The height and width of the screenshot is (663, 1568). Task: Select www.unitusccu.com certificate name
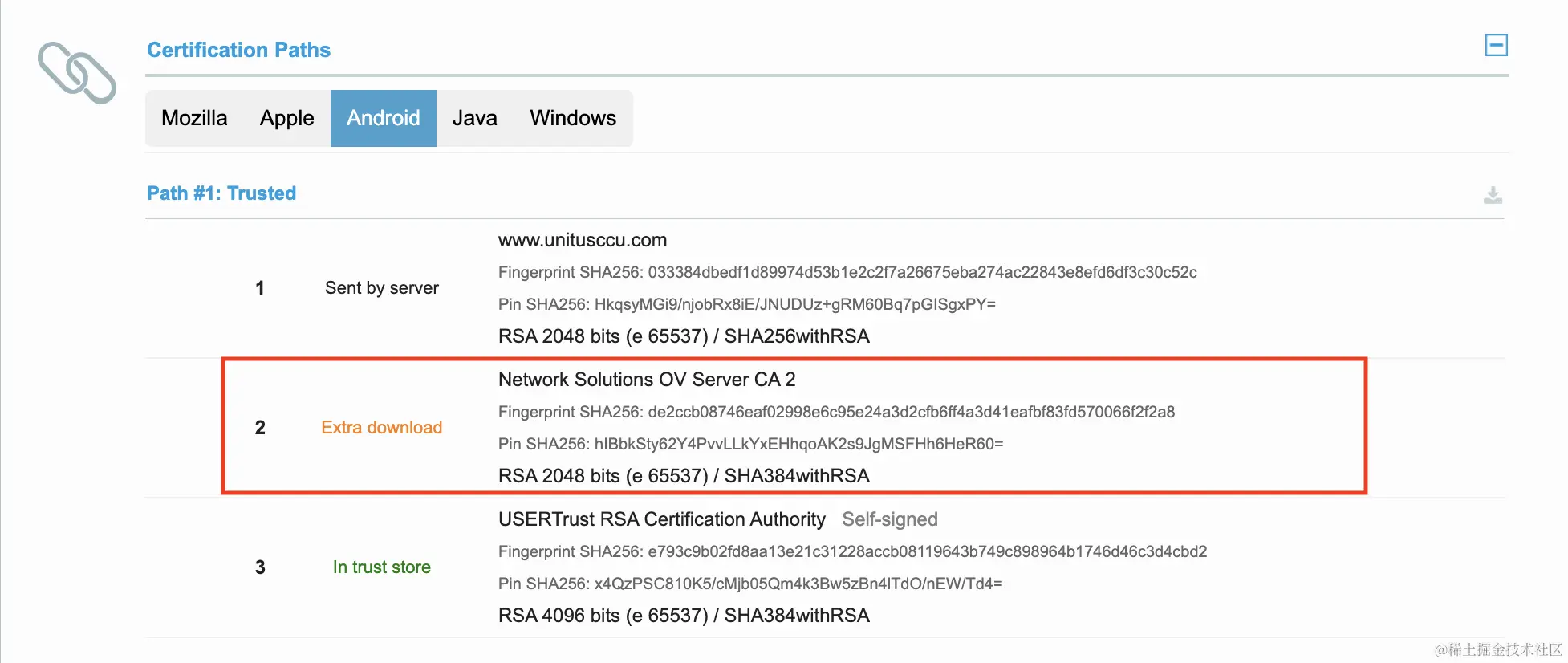583,240
